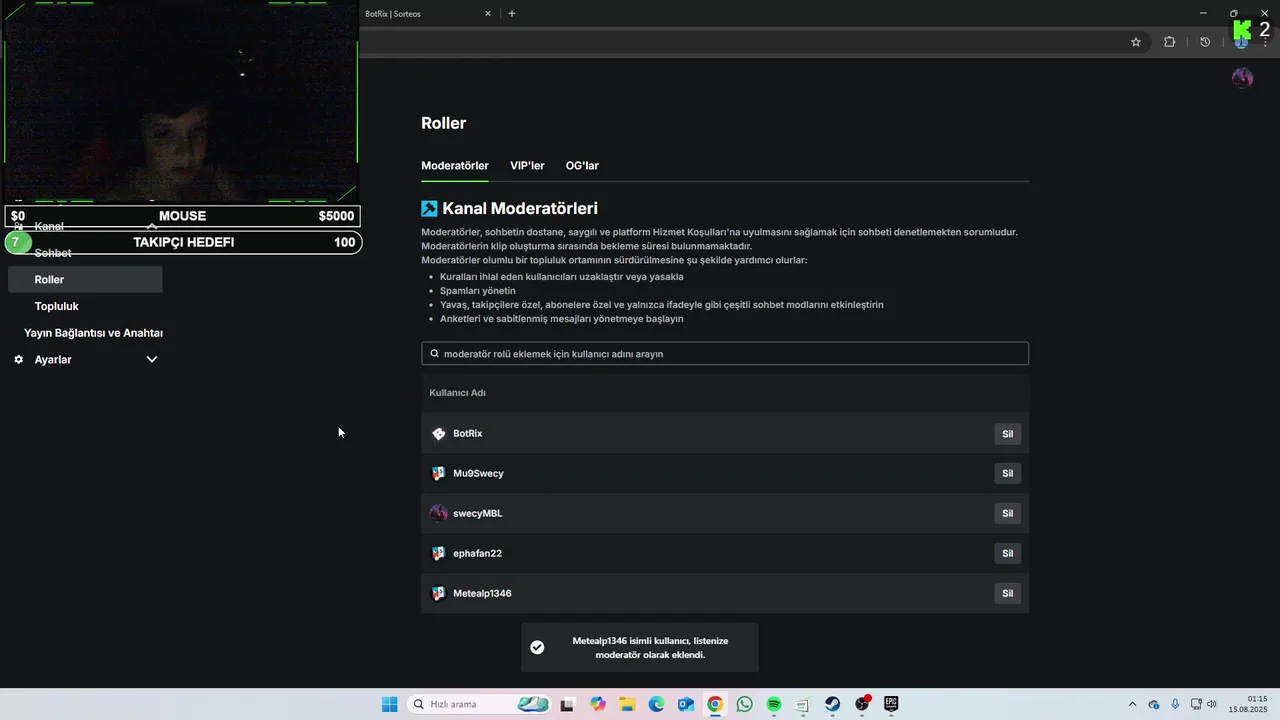Open a new browser tab
The height and width of the screenshot is (720, 1280).
click(x=512, y=14)
